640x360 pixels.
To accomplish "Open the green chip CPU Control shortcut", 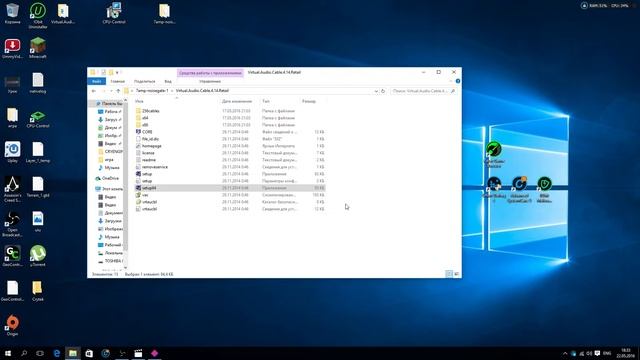I will click(38, 119).
